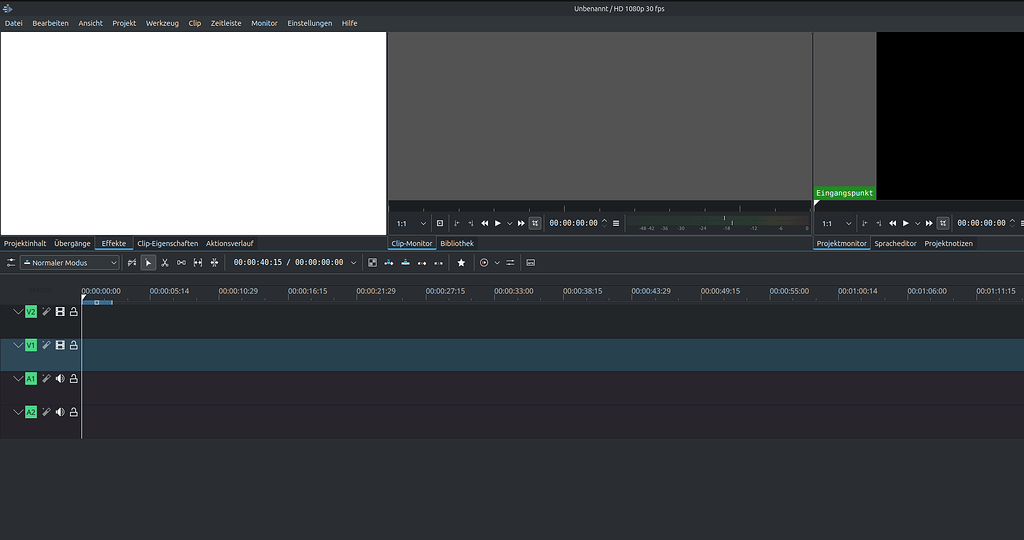Image resolution: width=1024 pixels, height=540 pixels.
Task: Click the 00:00:33:00 mark on timeline ruler
Action: (x=514, y=291)
